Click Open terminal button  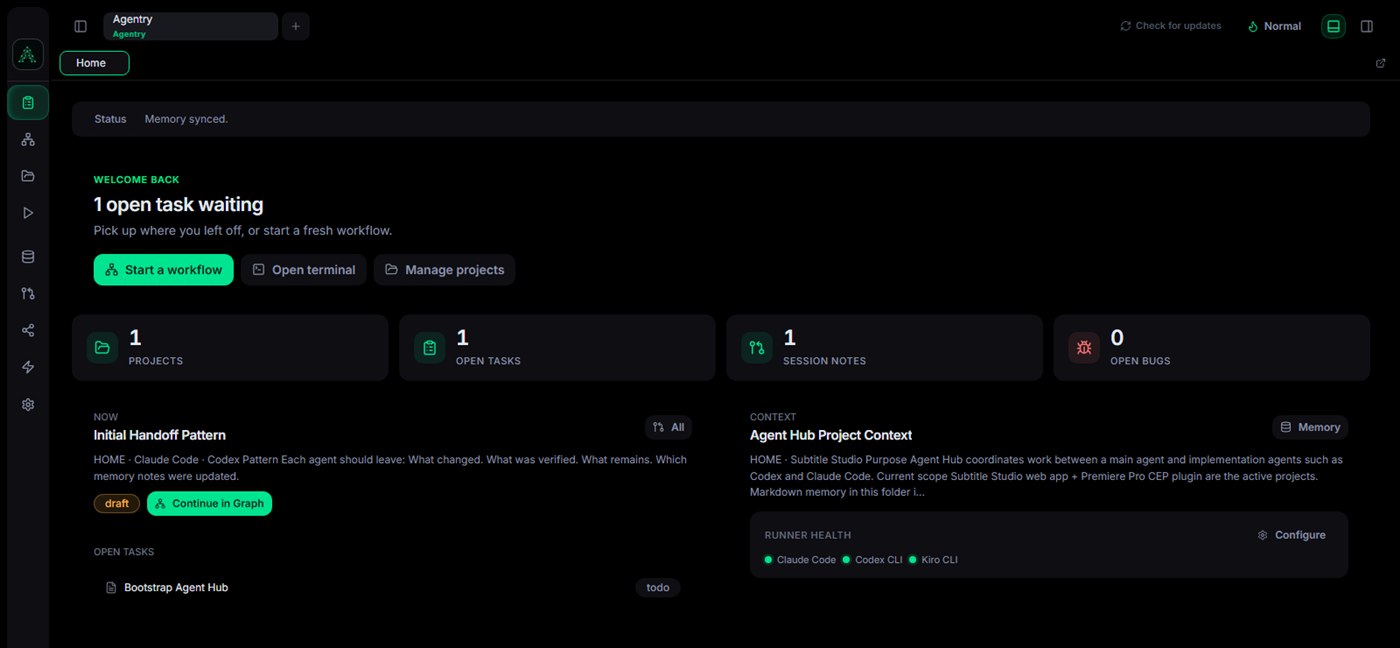(304, 270)
